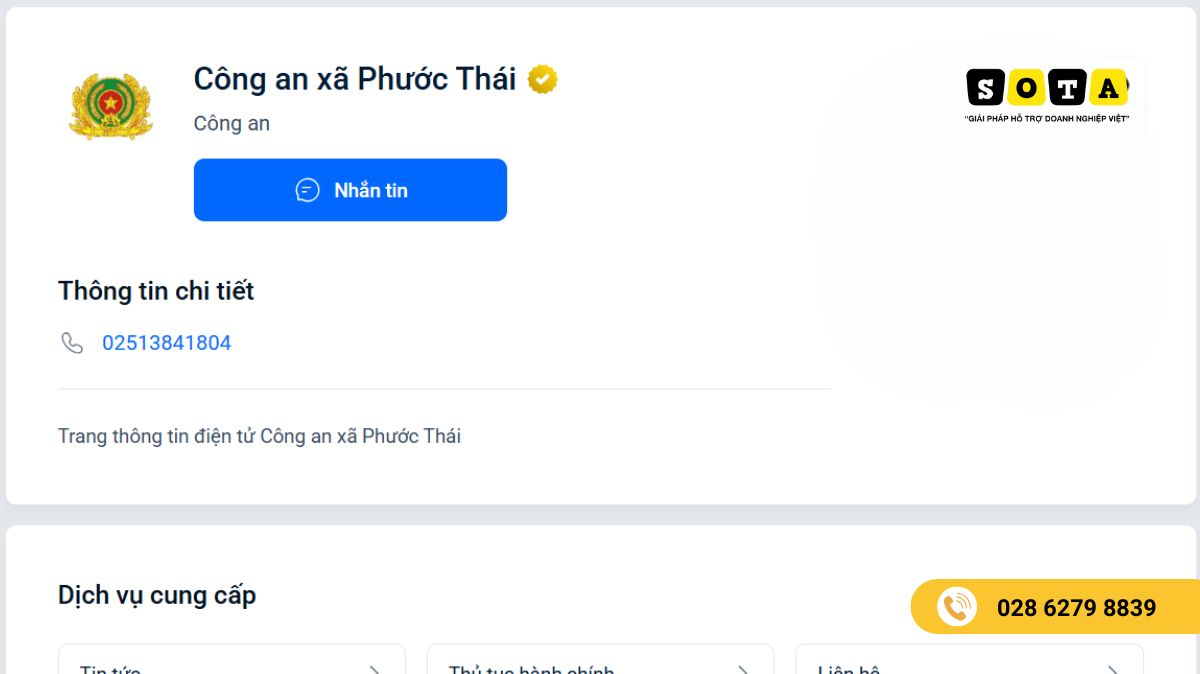The height and width of the screenshot is (674, 1200).
Task: Open the Tin tức service card
Action: [x=232, y=659]
